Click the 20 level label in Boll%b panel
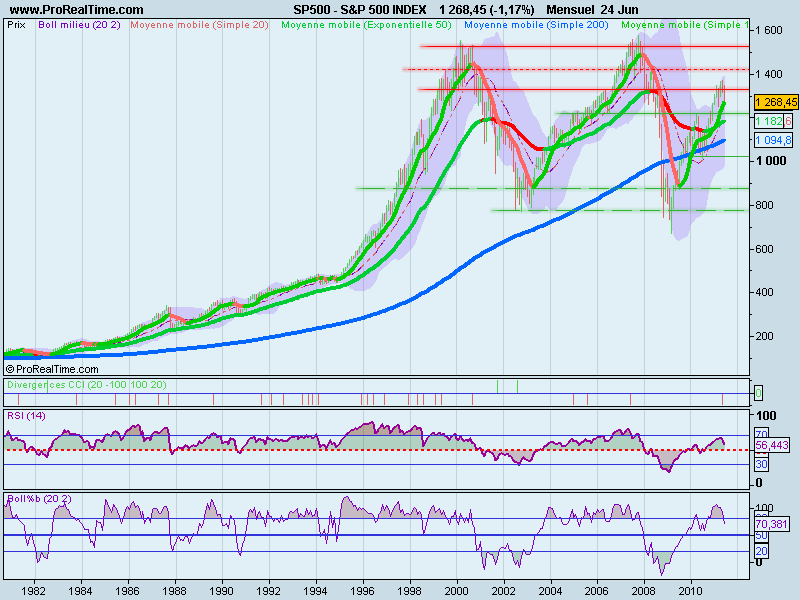 761,552
